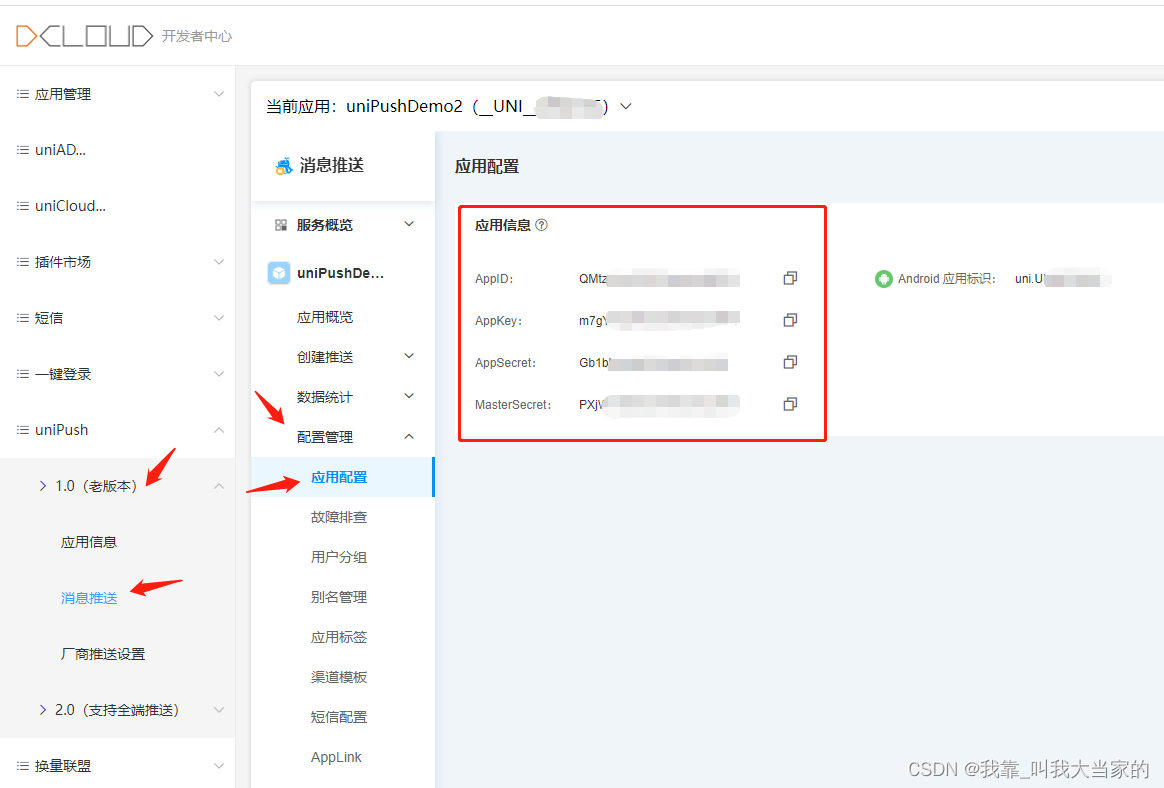This screenshot has width=1164, height=788.
Task: Open the 应用信息 help tooltip icon
Action: tap(540, 224)
